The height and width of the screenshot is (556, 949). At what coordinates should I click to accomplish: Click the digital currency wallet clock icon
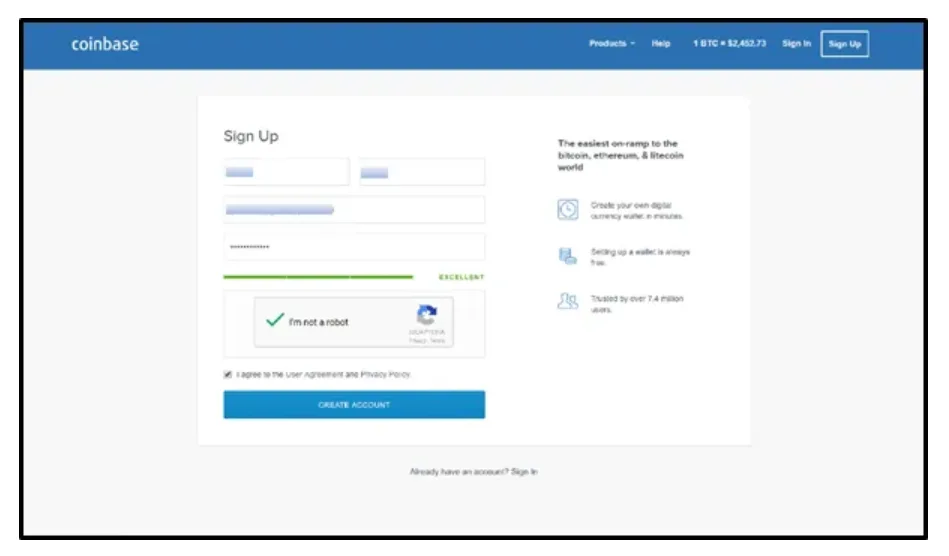coord(567,210)
